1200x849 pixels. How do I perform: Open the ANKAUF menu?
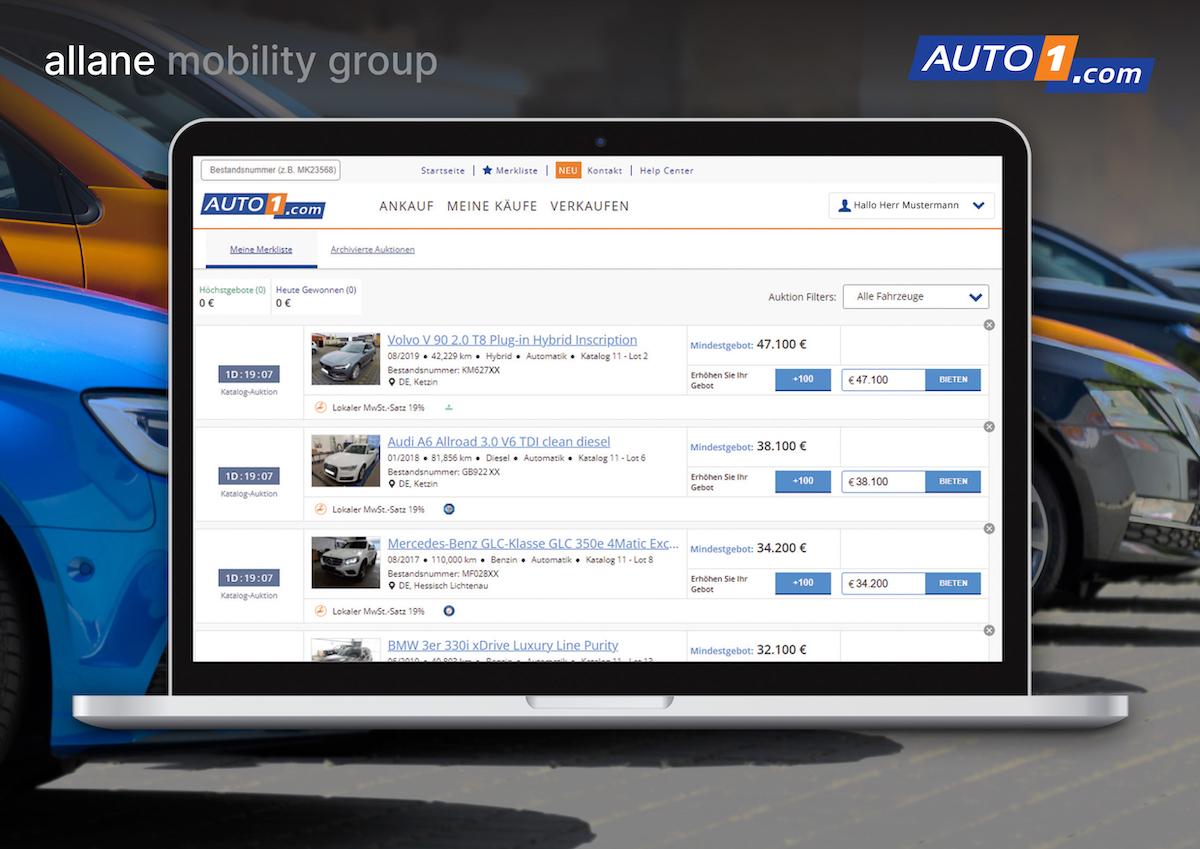tap(407, 206)
